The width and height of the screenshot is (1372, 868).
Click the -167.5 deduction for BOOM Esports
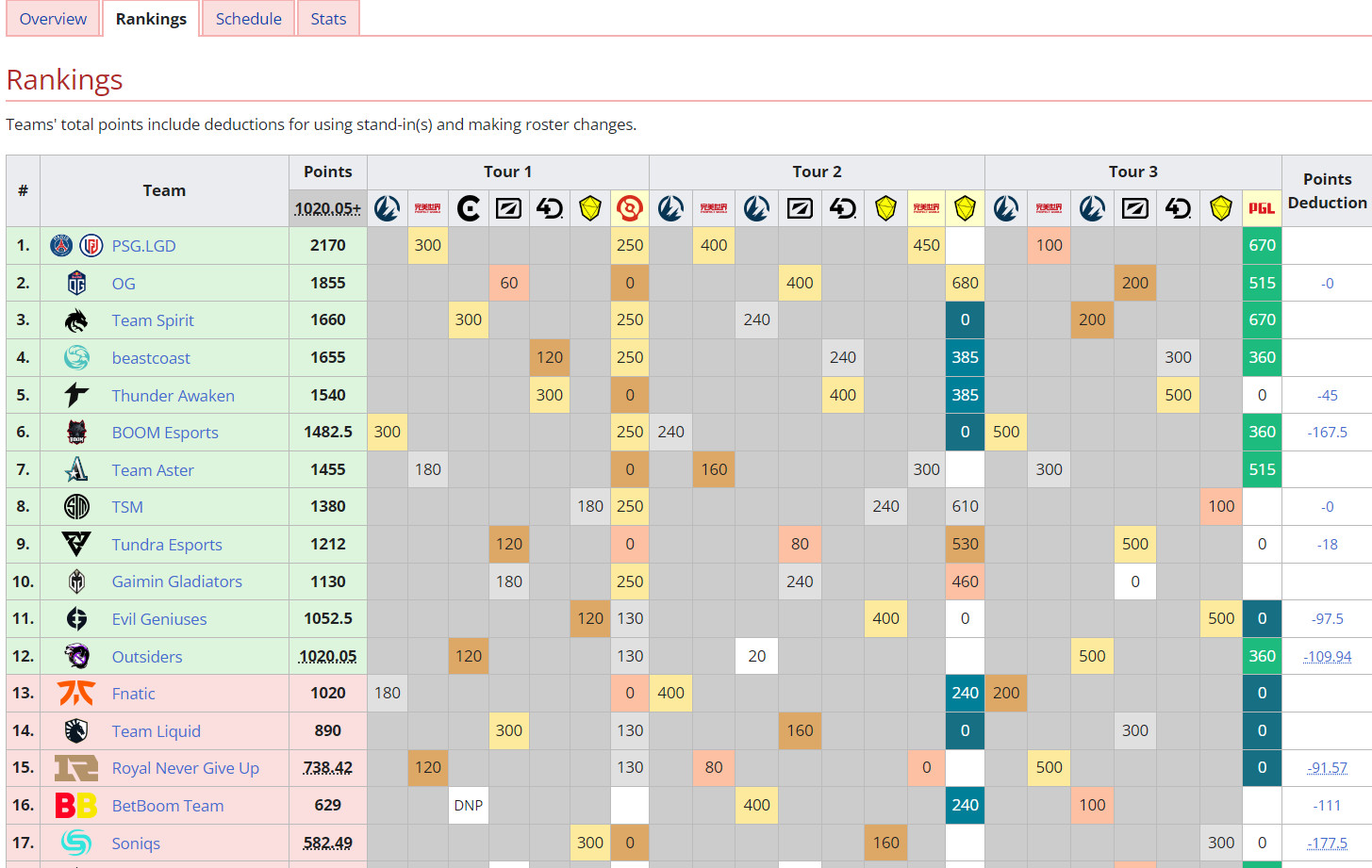[1328, 433]
